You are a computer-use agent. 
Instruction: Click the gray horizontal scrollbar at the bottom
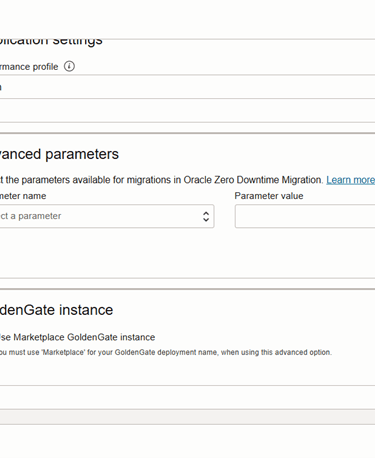[187, 417]
